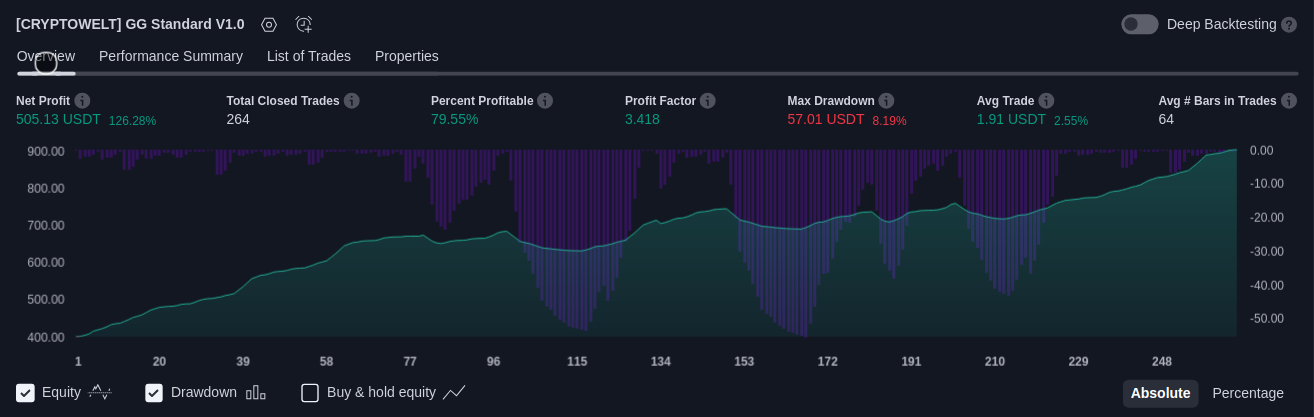Click info icon next to Avg Trade
Image resolution: width=1314 pixels, height=417 pixels.
[x=1046, y=101]
